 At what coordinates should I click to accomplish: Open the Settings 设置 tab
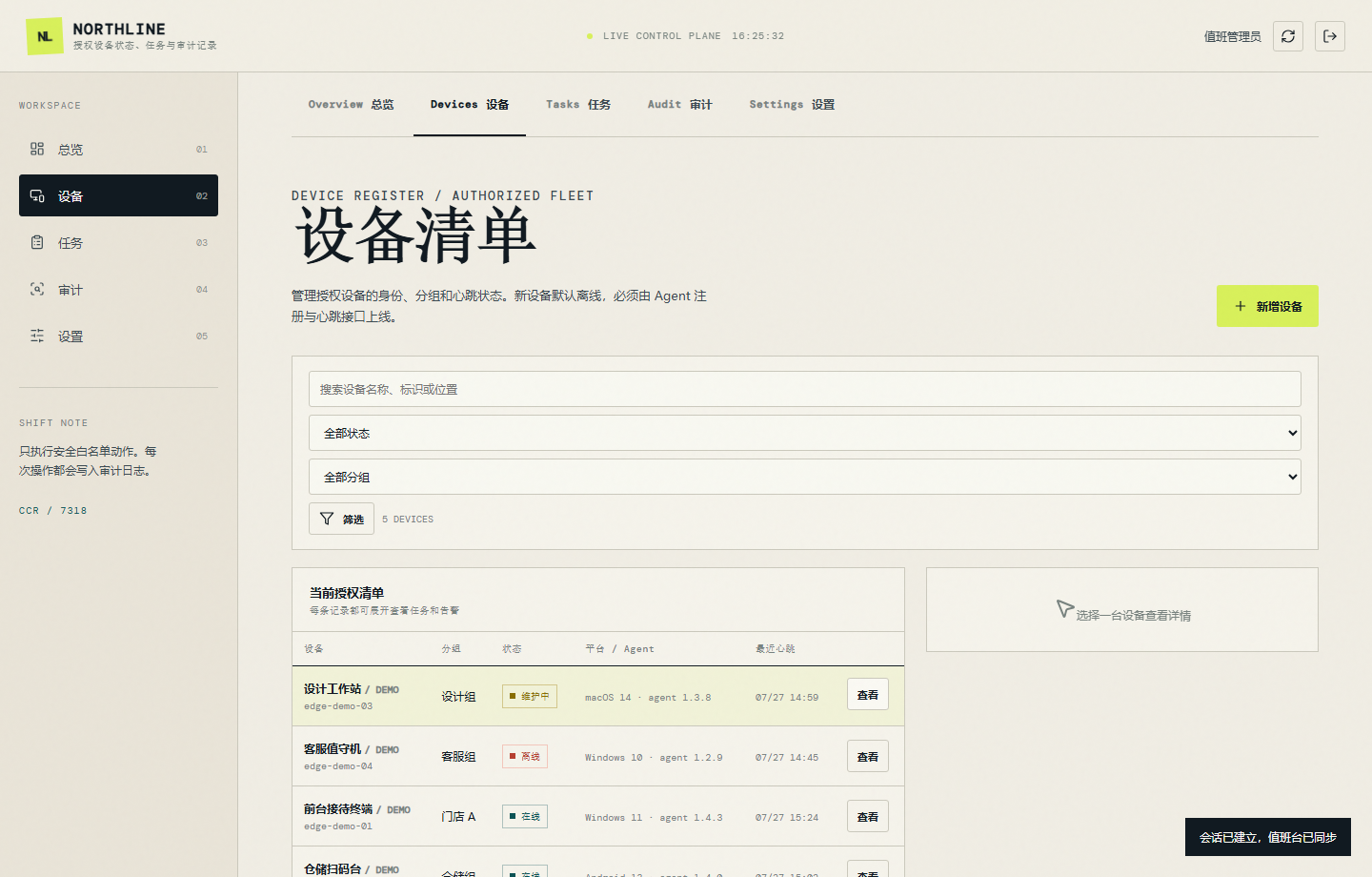(x=792, y=105)
